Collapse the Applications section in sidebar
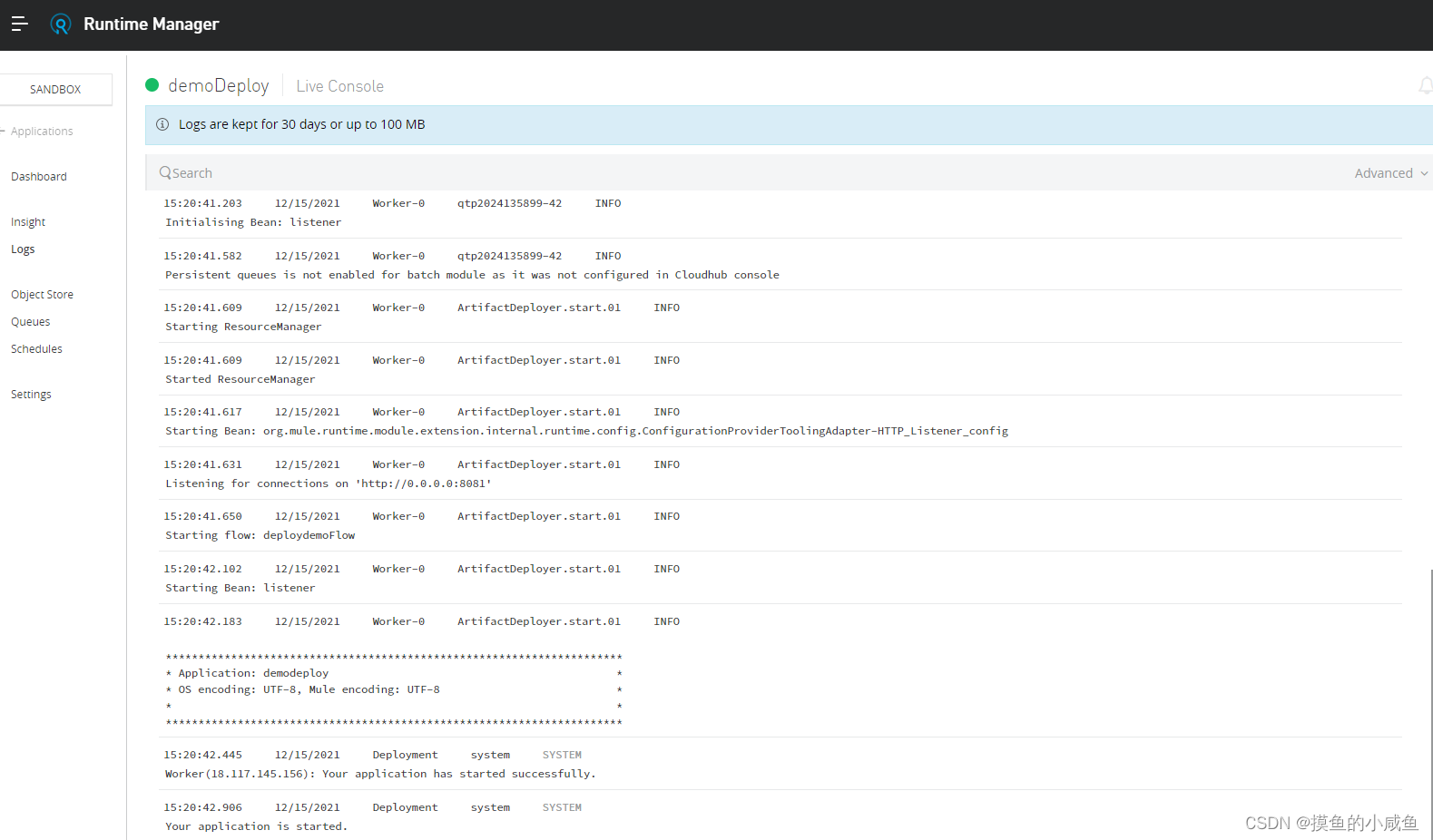1433x840 pixels. [37, 132]
